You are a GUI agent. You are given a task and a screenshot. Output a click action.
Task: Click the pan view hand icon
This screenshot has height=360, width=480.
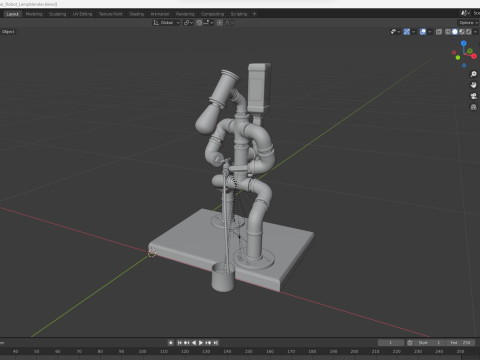[473, 85]
